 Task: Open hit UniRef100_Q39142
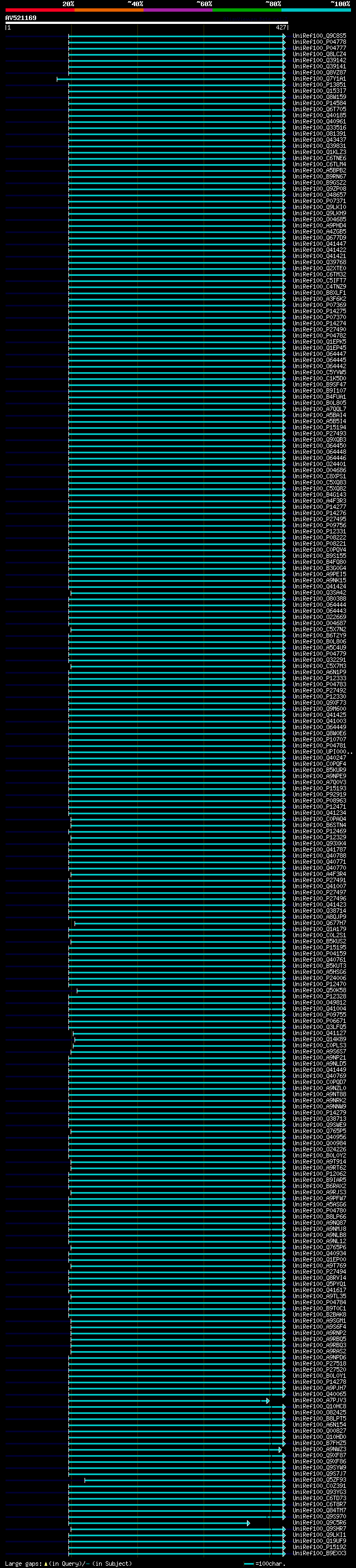[x=319, y=60]
